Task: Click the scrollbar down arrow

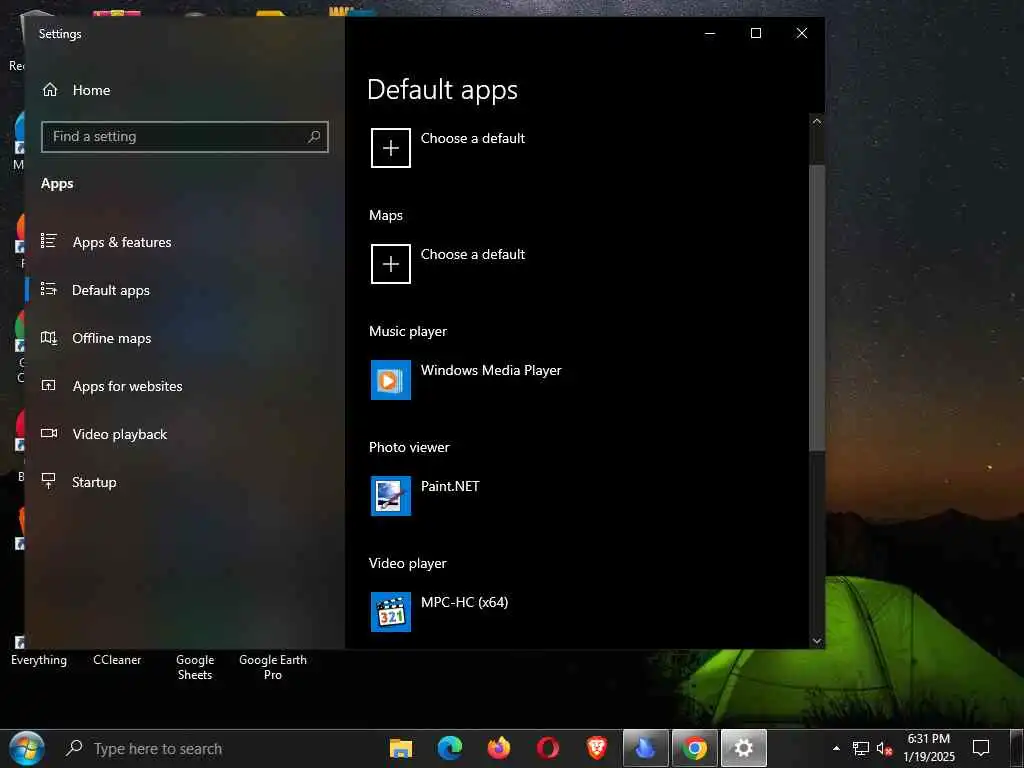Action: click(x=816, y=641)
